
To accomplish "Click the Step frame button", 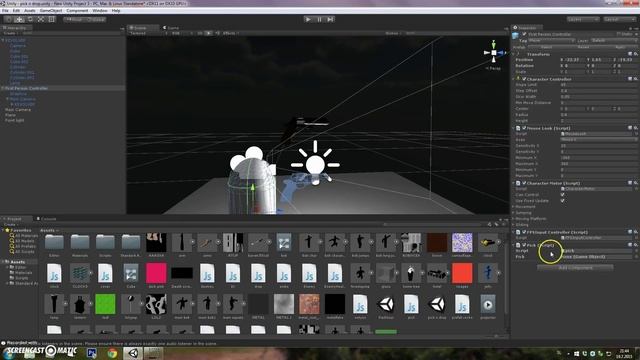I will click(x=330, y=19).
